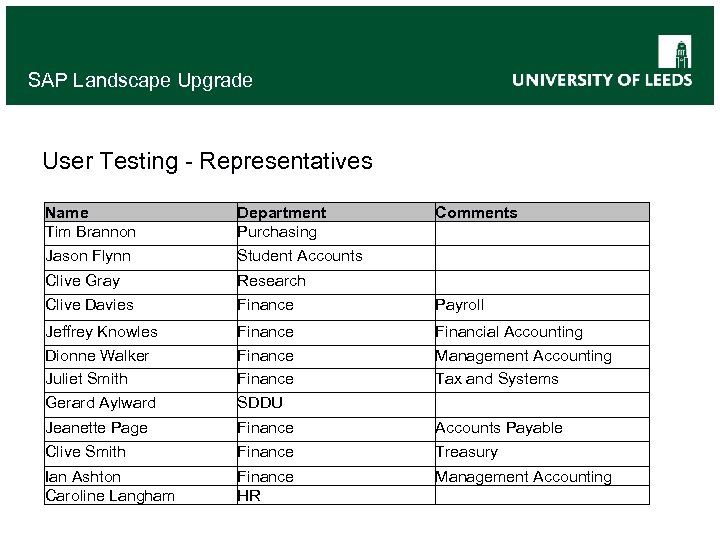Image resolution: width=720 pixels, height=540 pixels.
Task: Select the Tim Brannon name cell
Action: [x=90, y=232]
